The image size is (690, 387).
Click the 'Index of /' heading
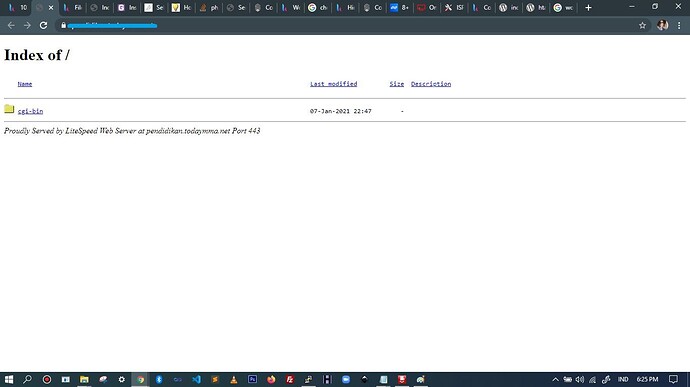pos(37,55)
